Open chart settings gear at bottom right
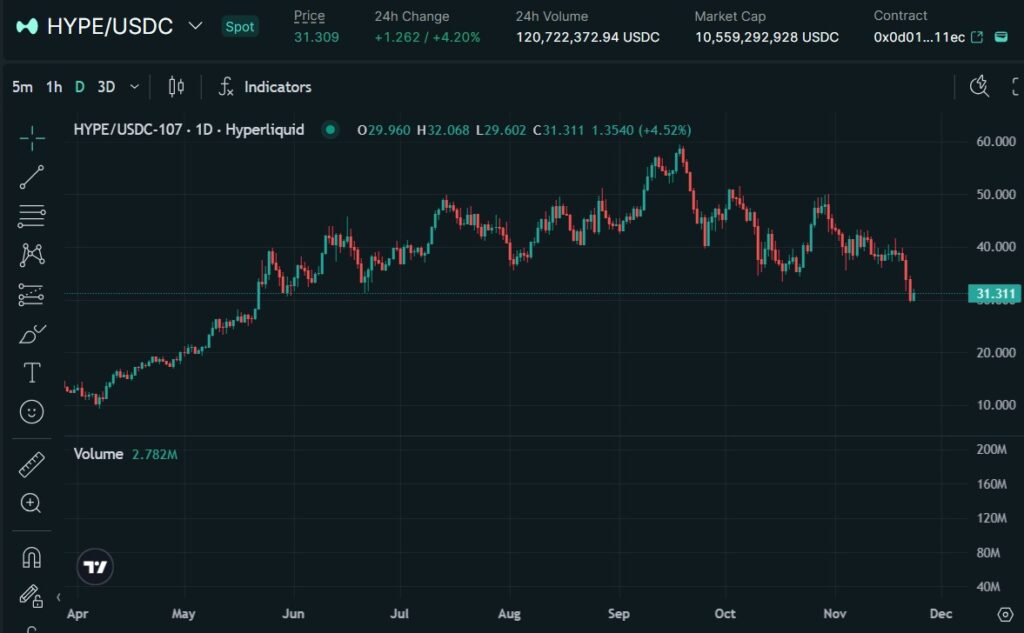Image resolution: width=1024 pixels, height=633 pixels. point(1005,613)
